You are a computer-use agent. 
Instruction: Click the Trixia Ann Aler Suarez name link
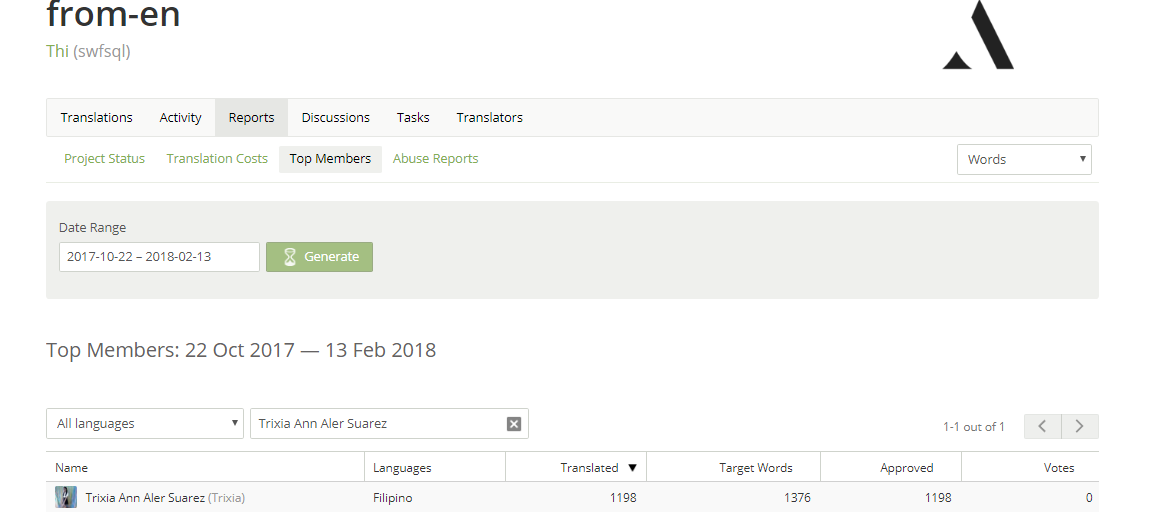pos(145,498)
